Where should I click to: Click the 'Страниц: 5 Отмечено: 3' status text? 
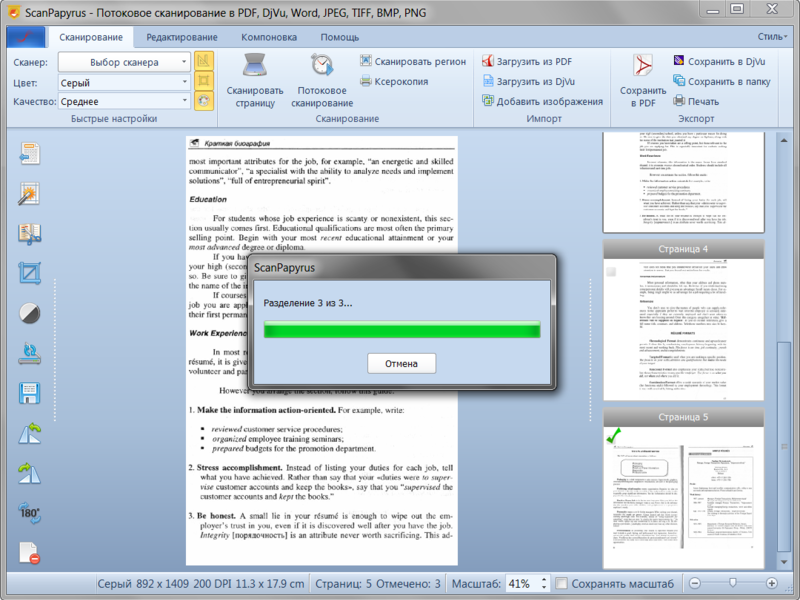(x=378, y=583)
